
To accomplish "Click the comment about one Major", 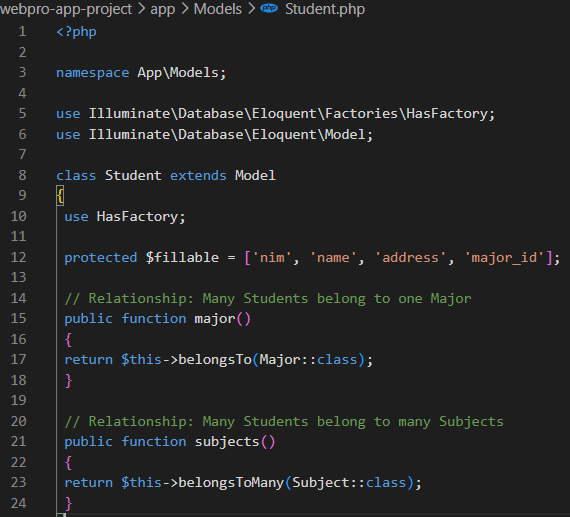I will tap(268, 298).
